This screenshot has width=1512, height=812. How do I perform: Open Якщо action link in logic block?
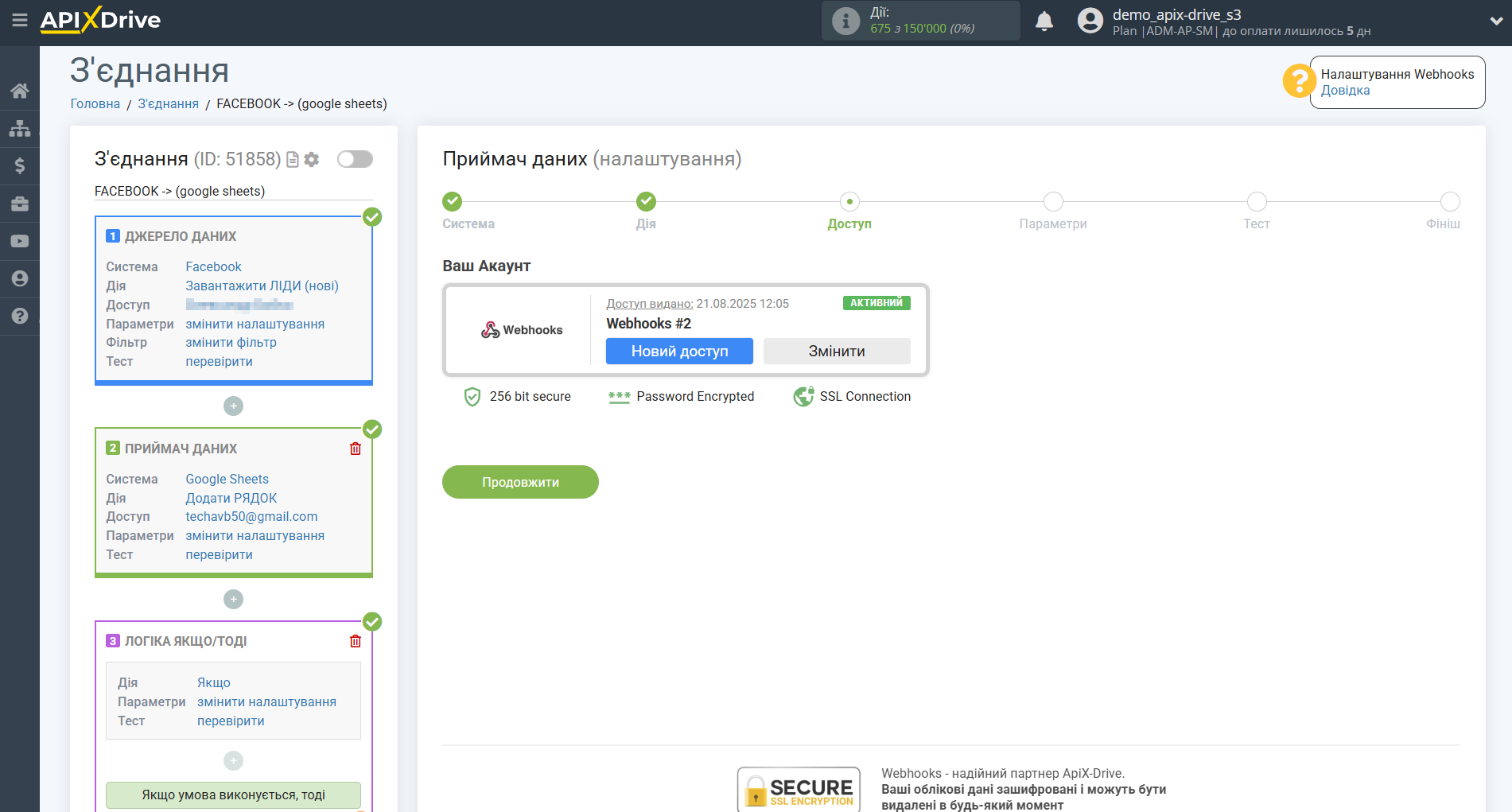tap(213, 683)
